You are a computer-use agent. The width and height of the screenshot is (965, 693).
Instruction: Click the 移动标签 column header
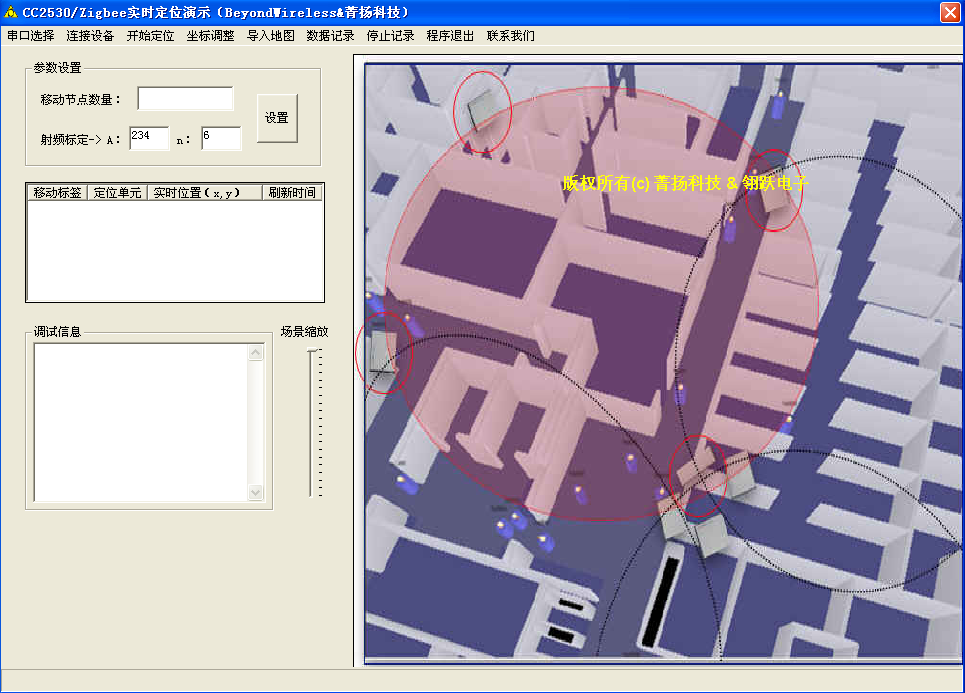(57, 193)
